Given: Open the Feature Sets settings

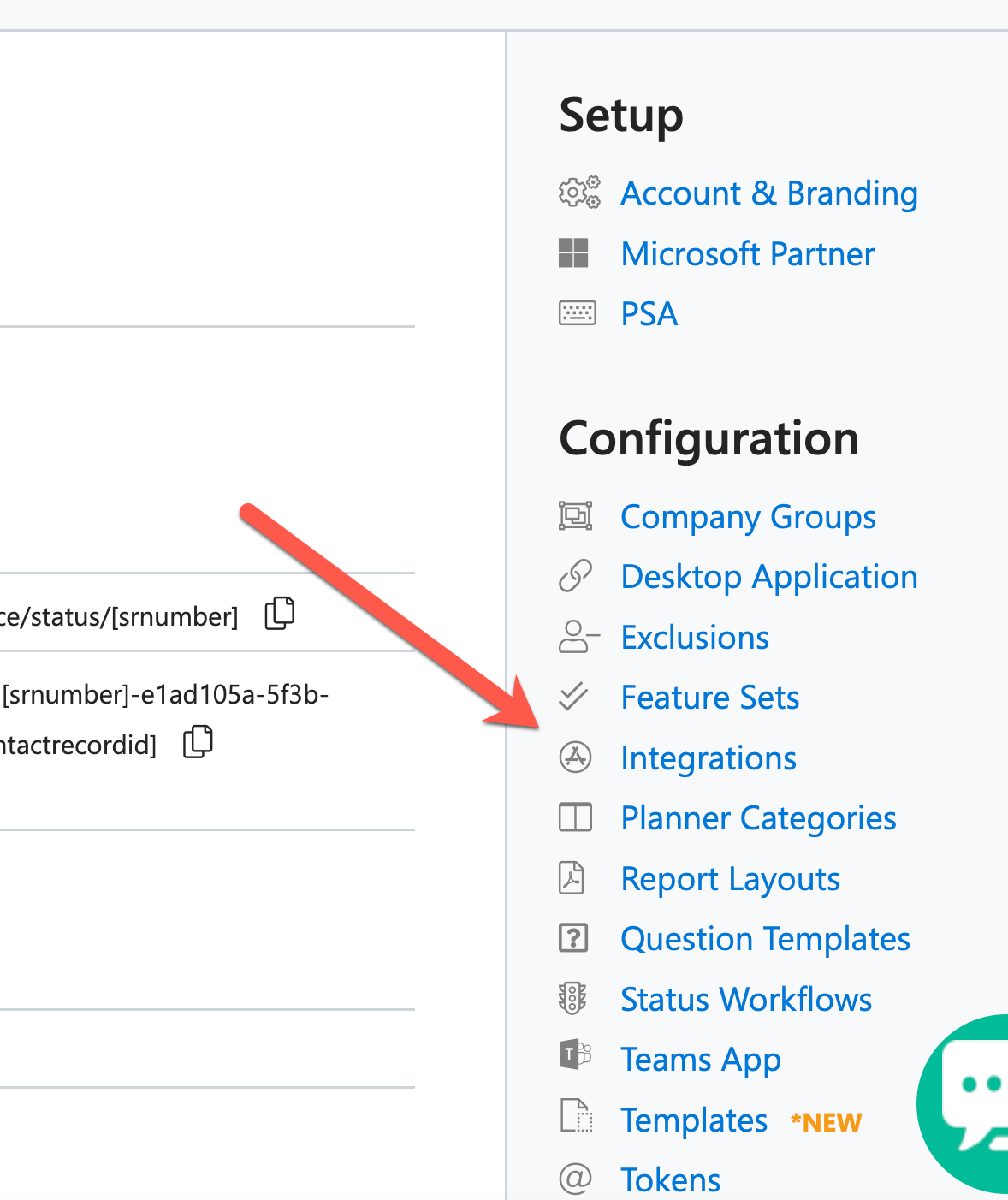Looking at the screenshot, I should click(x=709, y=697).
